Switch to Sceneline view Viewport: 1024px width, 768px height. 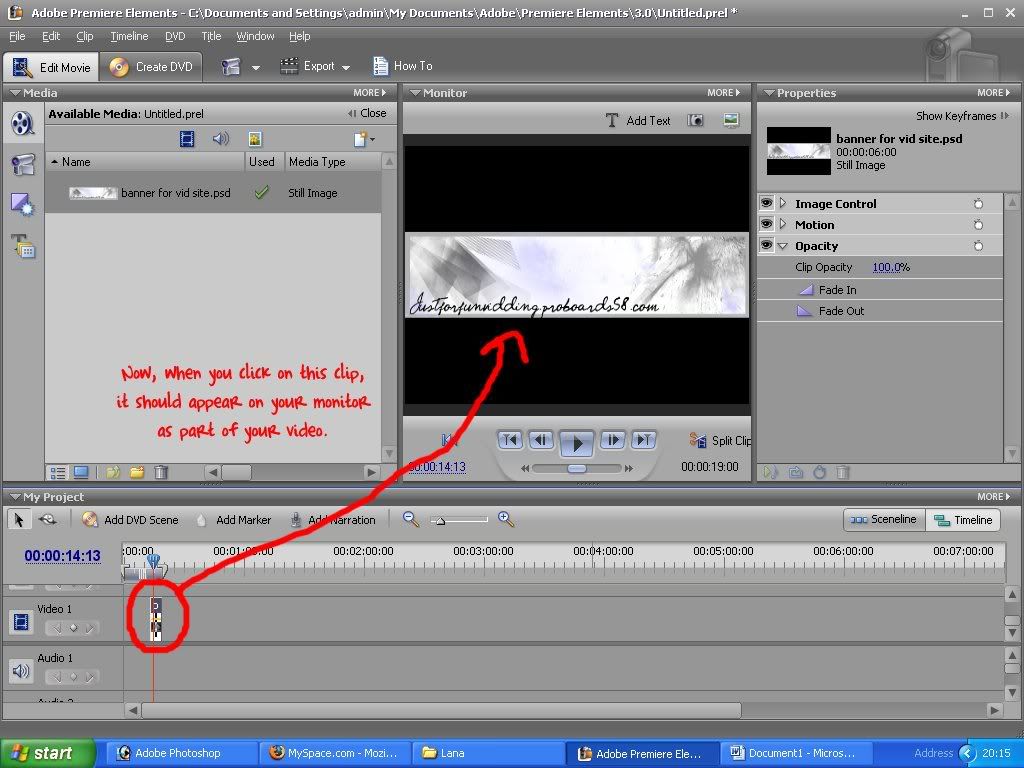[884, 519]
